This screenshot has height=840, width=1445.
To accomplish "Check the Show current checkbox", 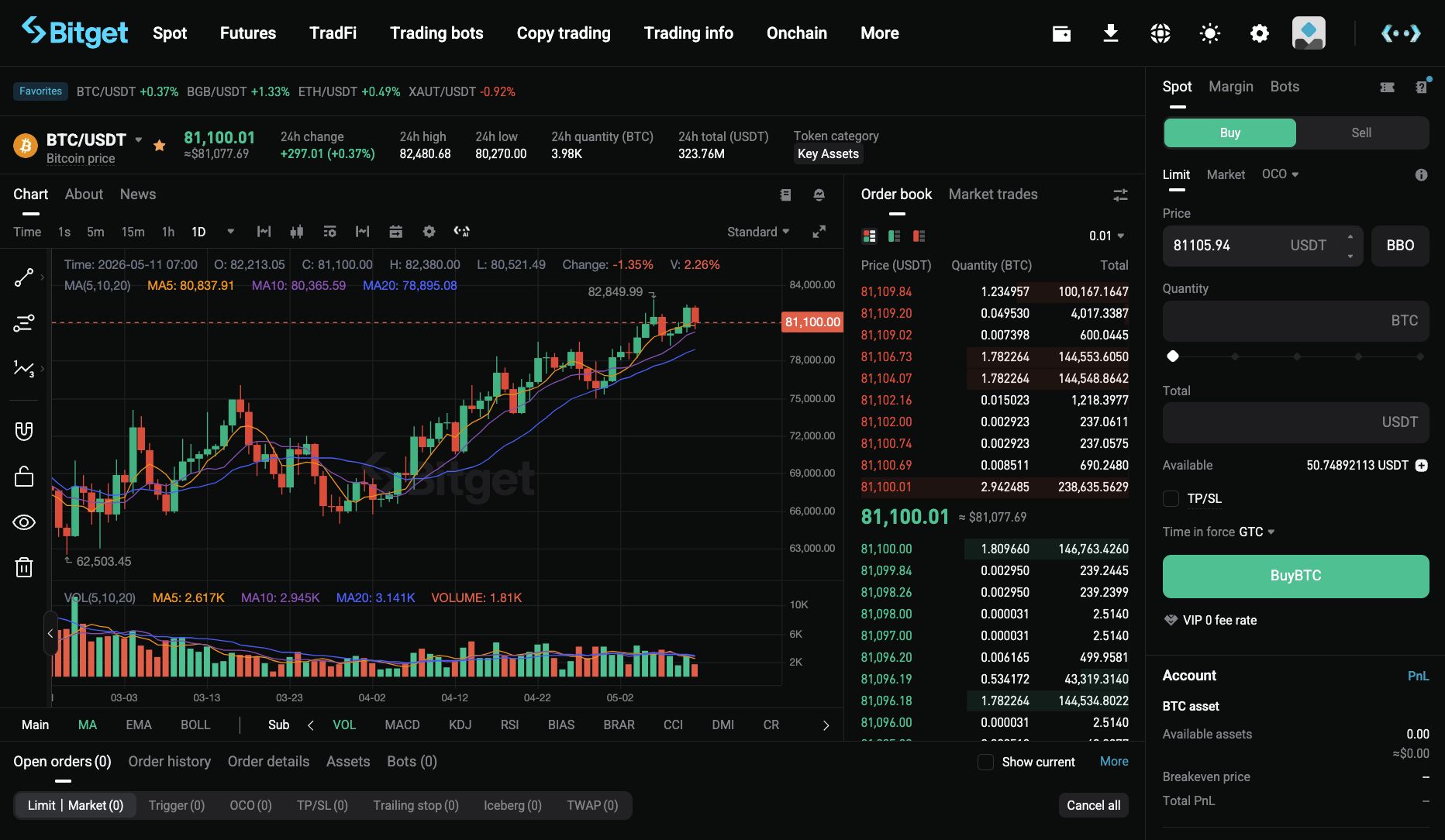I will tap(985, 763).
